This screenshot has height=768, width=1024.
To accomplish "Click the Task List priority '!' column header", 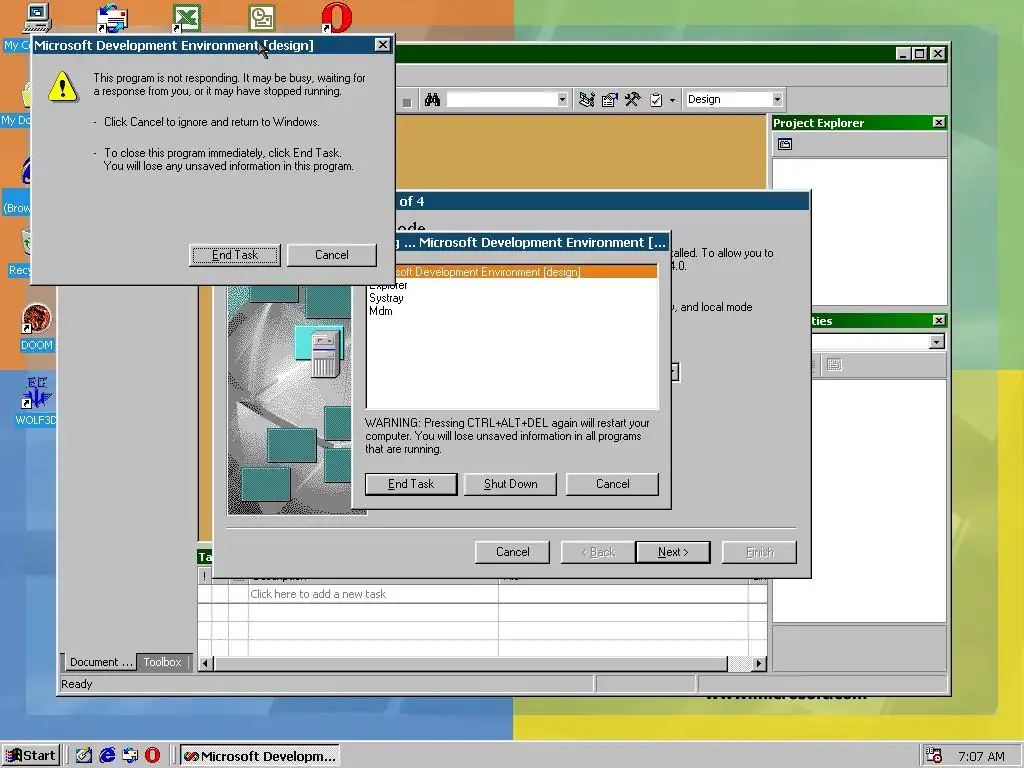I will [204, 576].
